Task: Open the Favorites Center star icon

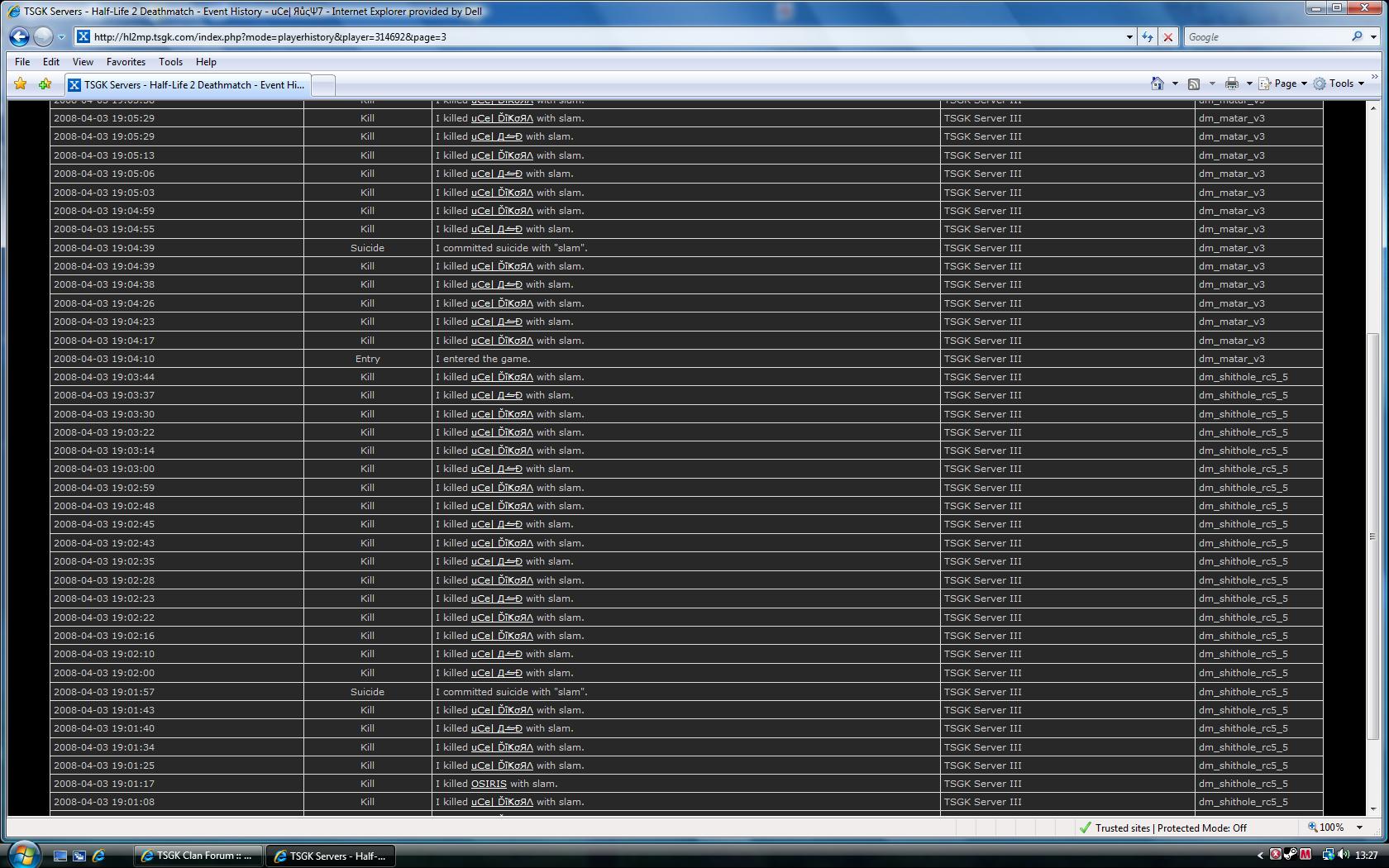Action: [21, 83]
